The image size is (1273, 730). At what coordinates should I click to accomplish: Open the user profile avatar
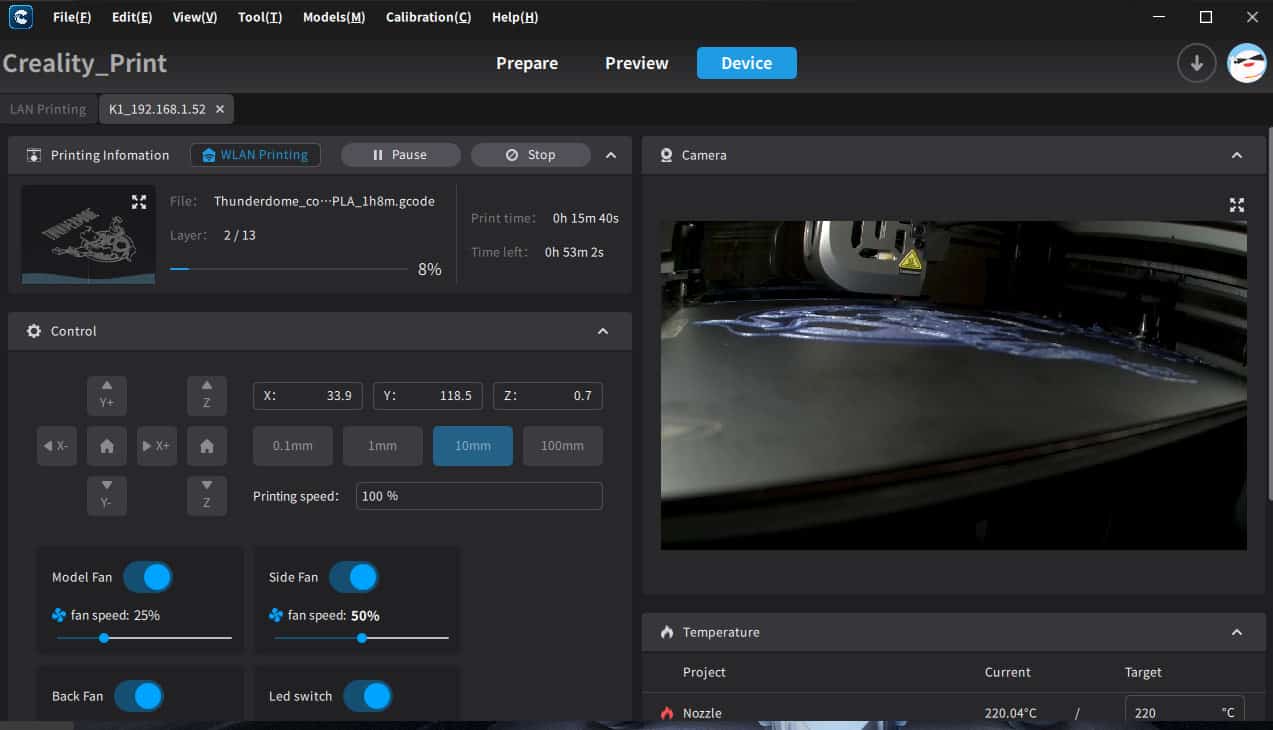click(x=1246, y=63)
